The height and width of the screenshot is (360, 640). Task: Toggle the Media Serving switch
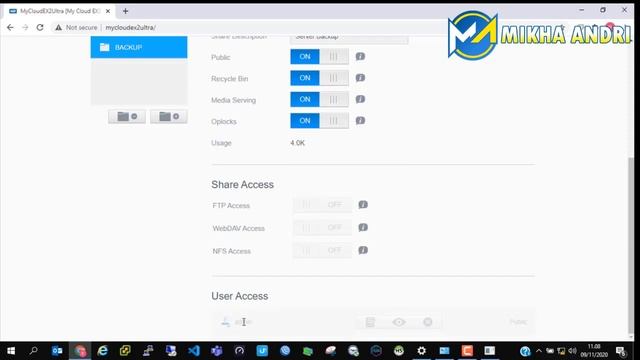[x=320, y=99]
